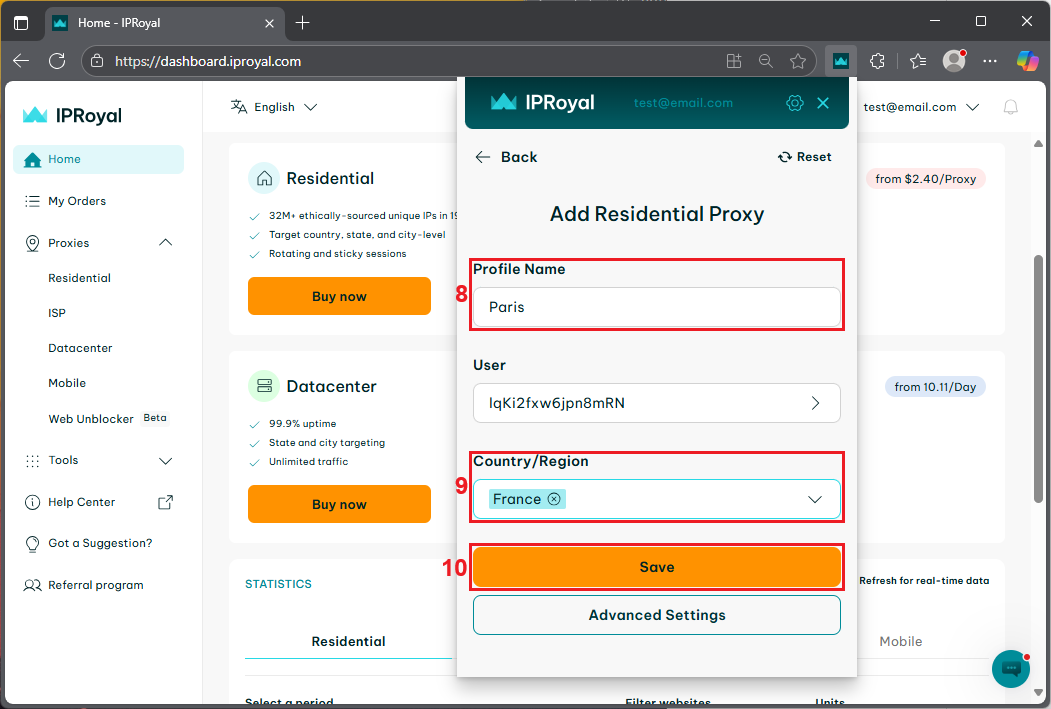The image size is (1051, 709).
Task: Switch to the Residential statistics tab
Action: point(349,641)
